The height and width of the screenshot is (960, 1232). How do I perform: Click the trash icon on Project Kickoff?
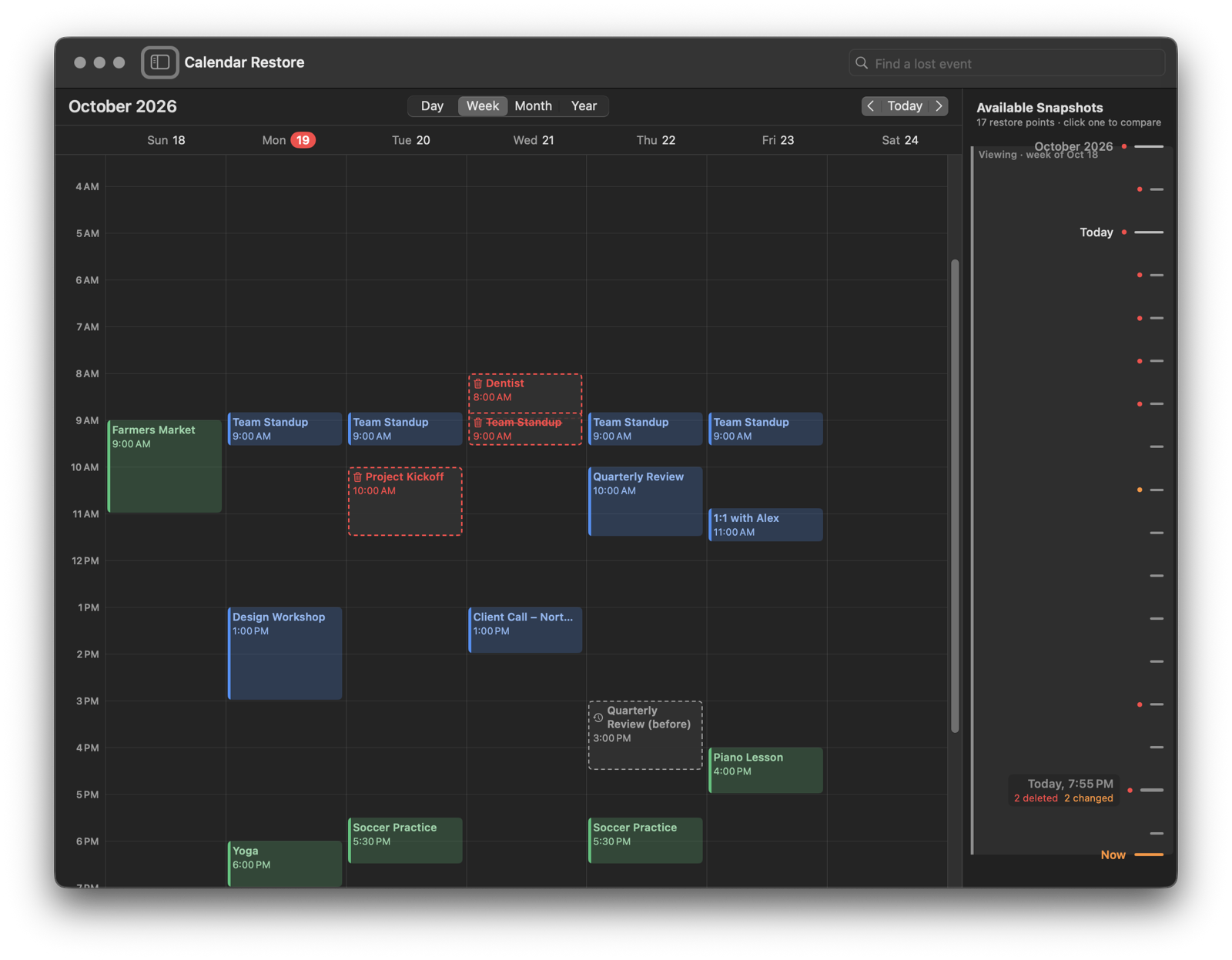[x=358, y=477]
